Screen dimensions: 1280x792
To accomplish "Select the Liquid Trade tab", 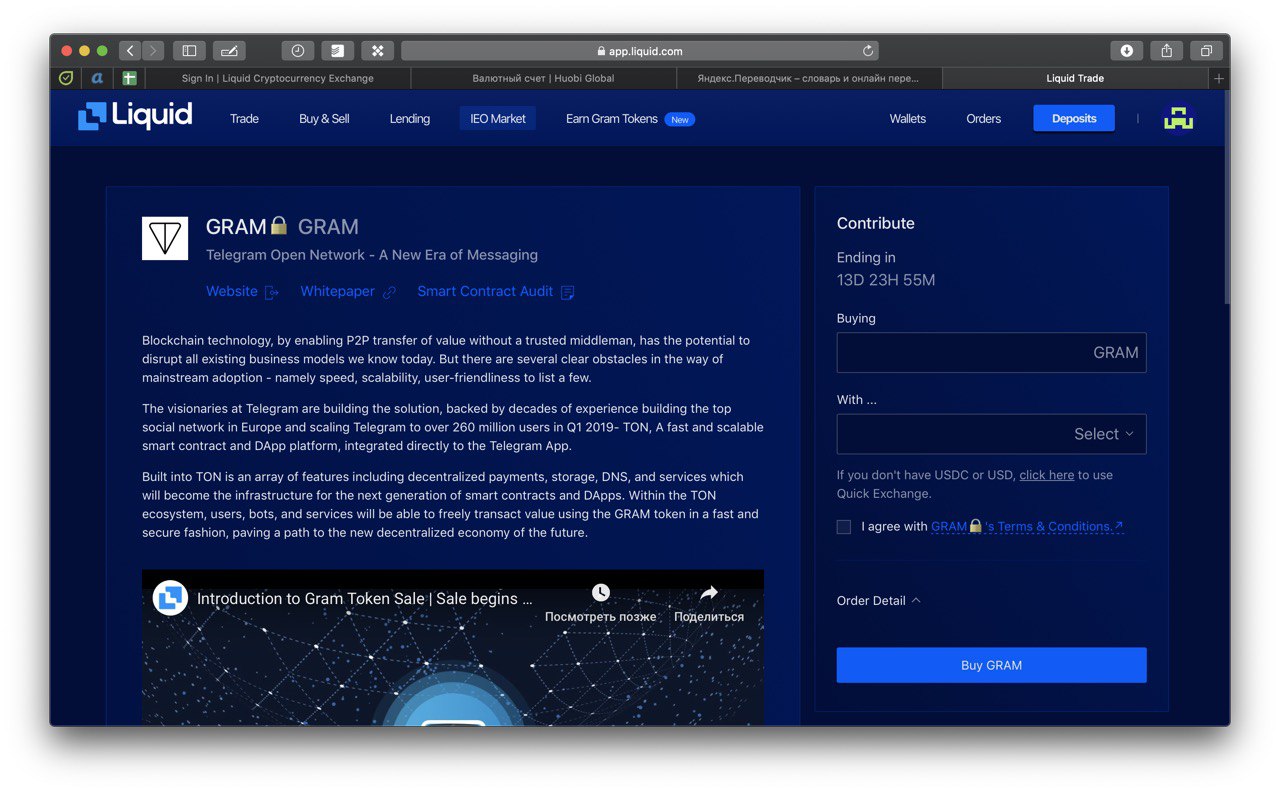I will pos(1075,78).
